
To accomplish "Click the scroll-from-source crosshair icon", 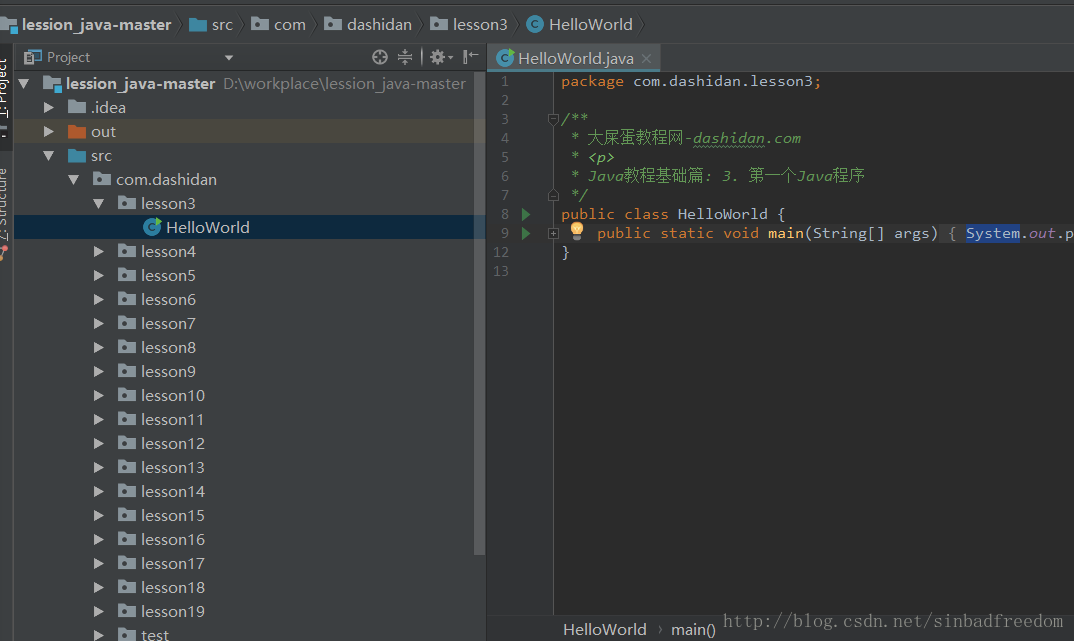I will pyautogui.click(x=379, y=58).
